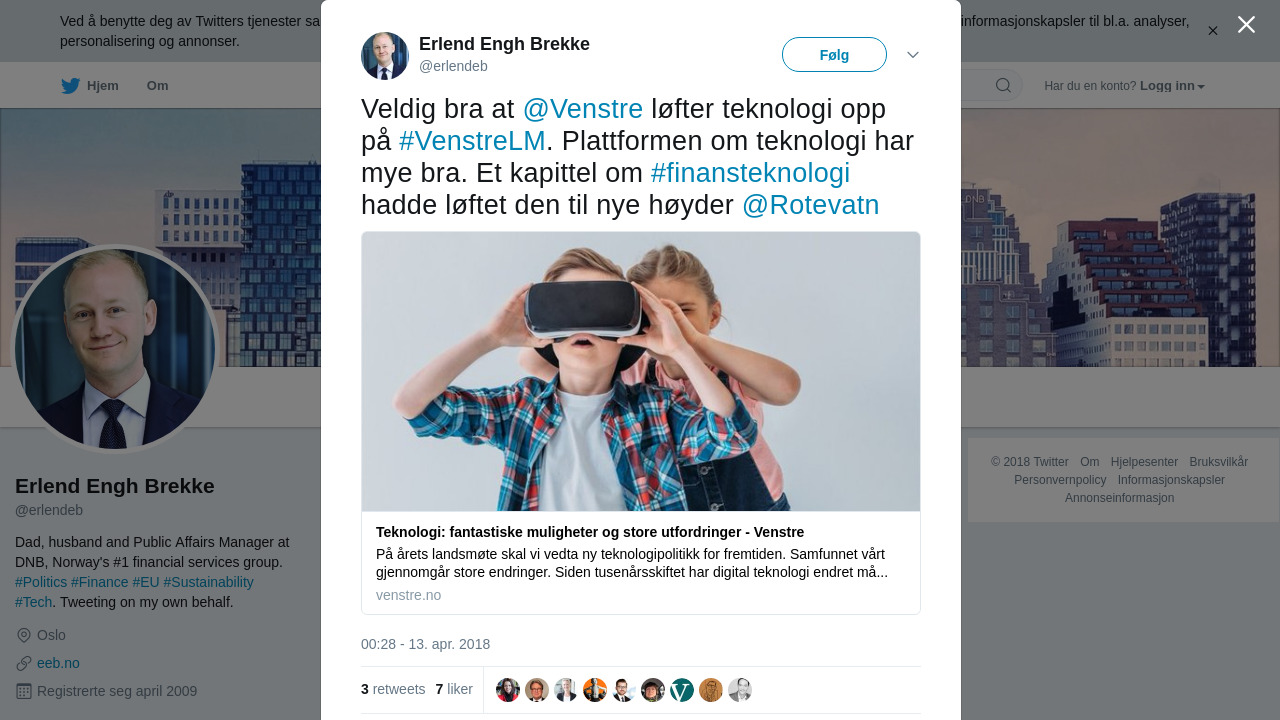
Task: Click the green Venstre V liker avatar
Action: pyautogui.click(x=682, y=690)
